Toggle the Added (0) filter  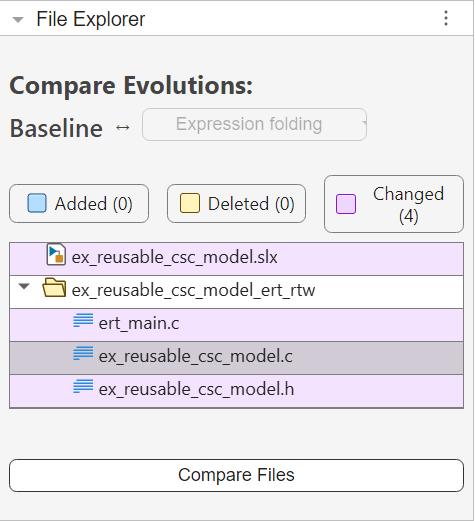point(79,204)
